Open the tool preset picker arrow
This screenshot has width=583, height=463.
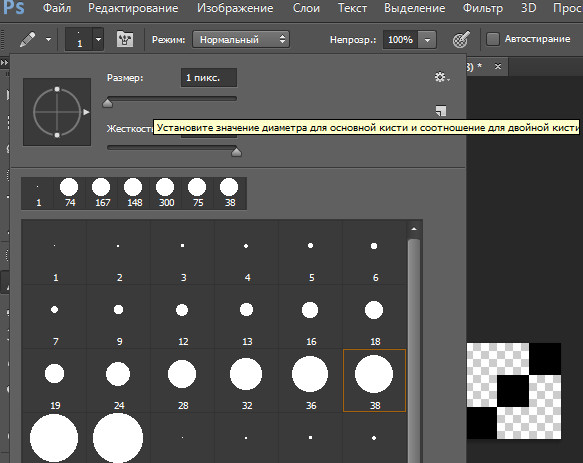[x=49, y=39]
